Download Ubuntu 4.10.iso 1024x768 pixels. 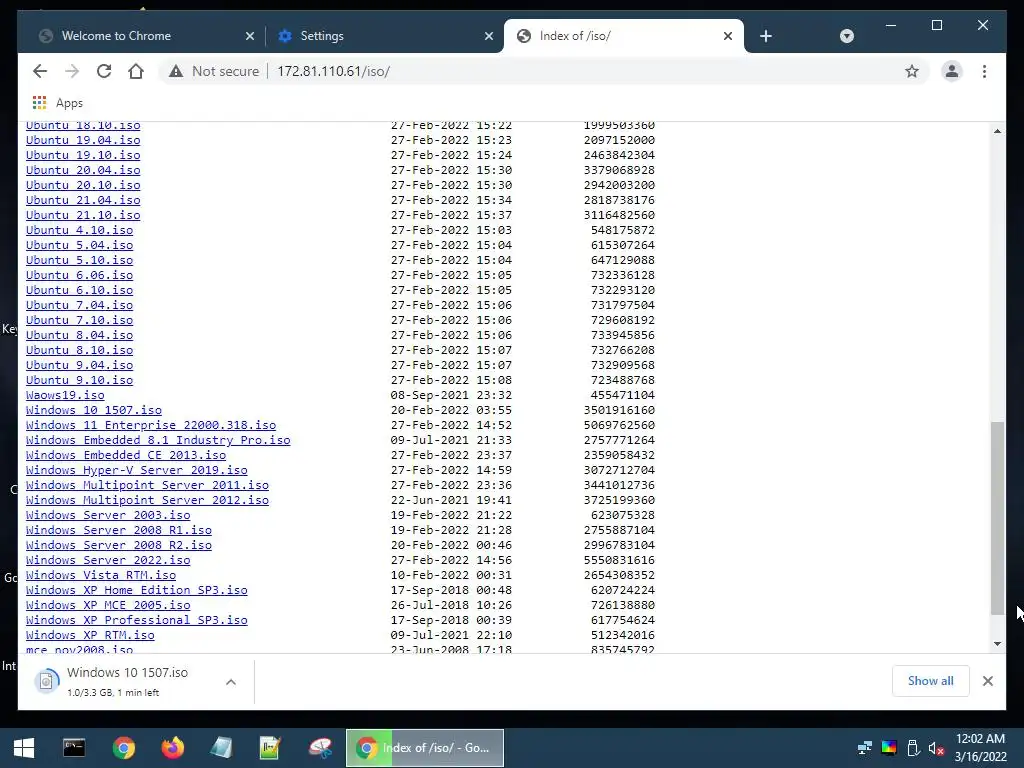[79, 230]
